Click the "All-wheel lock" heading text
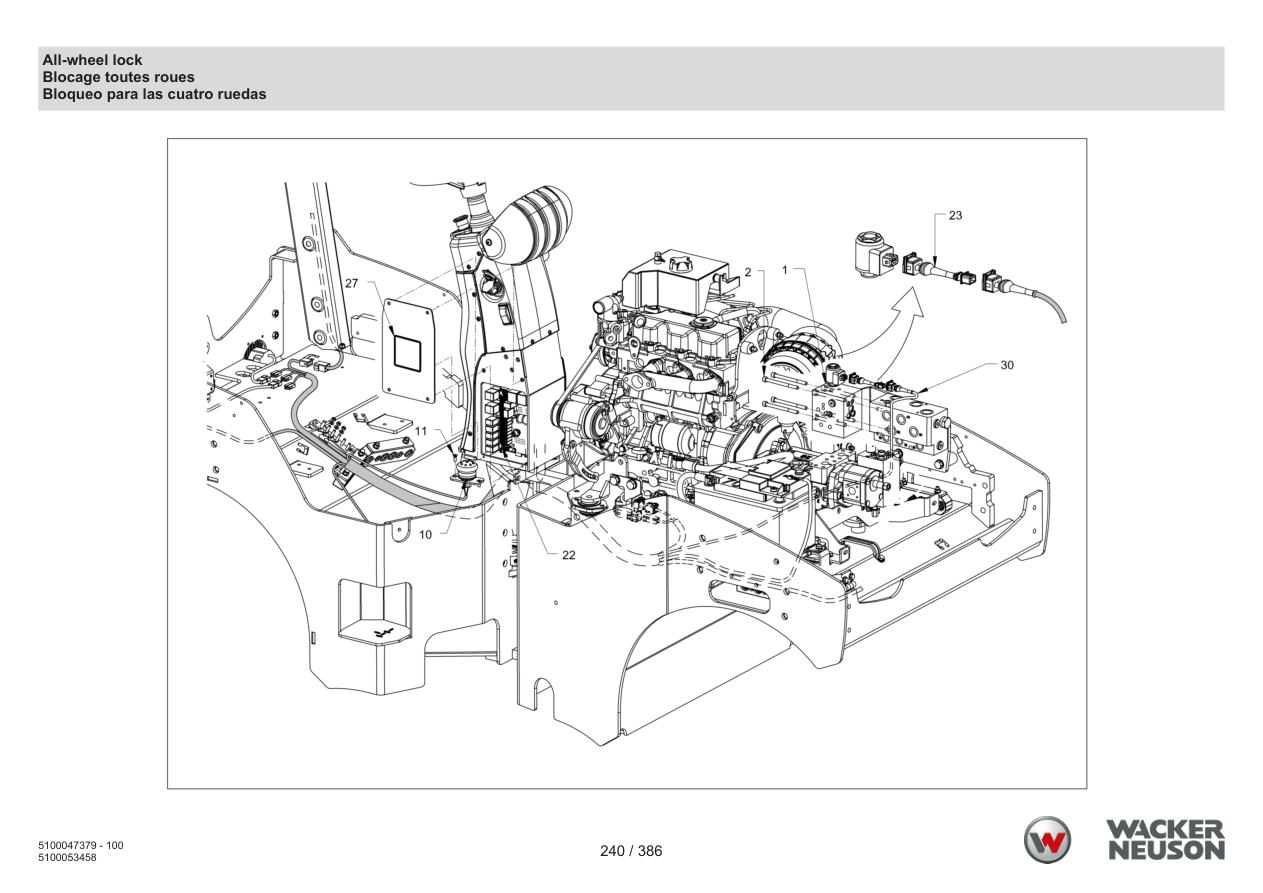Screen dimensions: 1263x893 92,61
